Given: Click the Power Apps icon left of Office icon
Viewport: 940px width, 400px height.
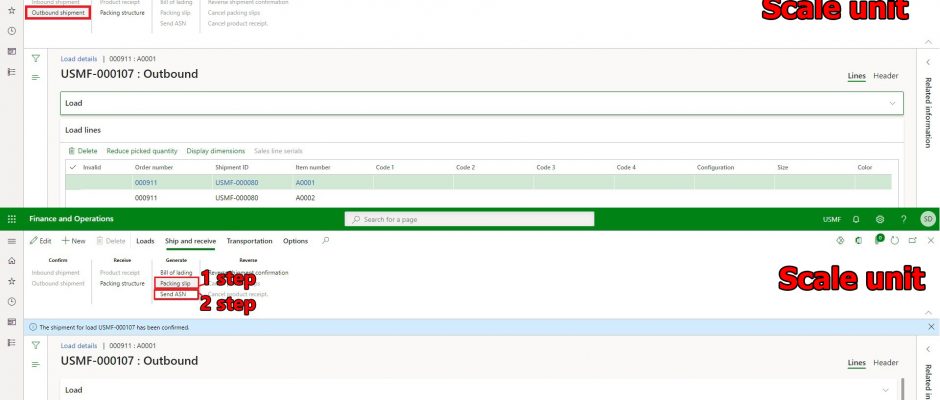Looking at the screenshot, I should click(x=840, y=240).
